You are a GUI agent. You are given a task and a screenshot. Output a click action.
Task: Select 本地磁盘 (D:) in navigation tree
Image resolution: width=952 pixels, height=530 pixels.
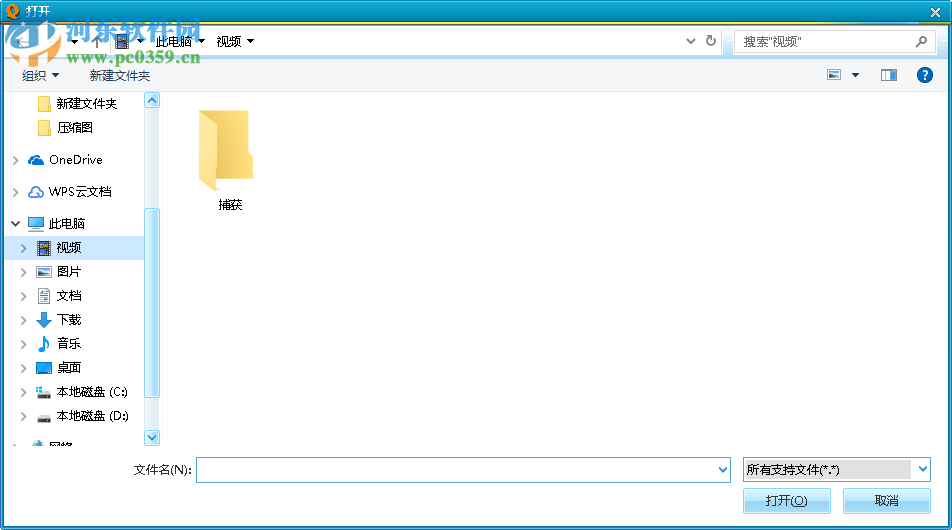(92, 416)
